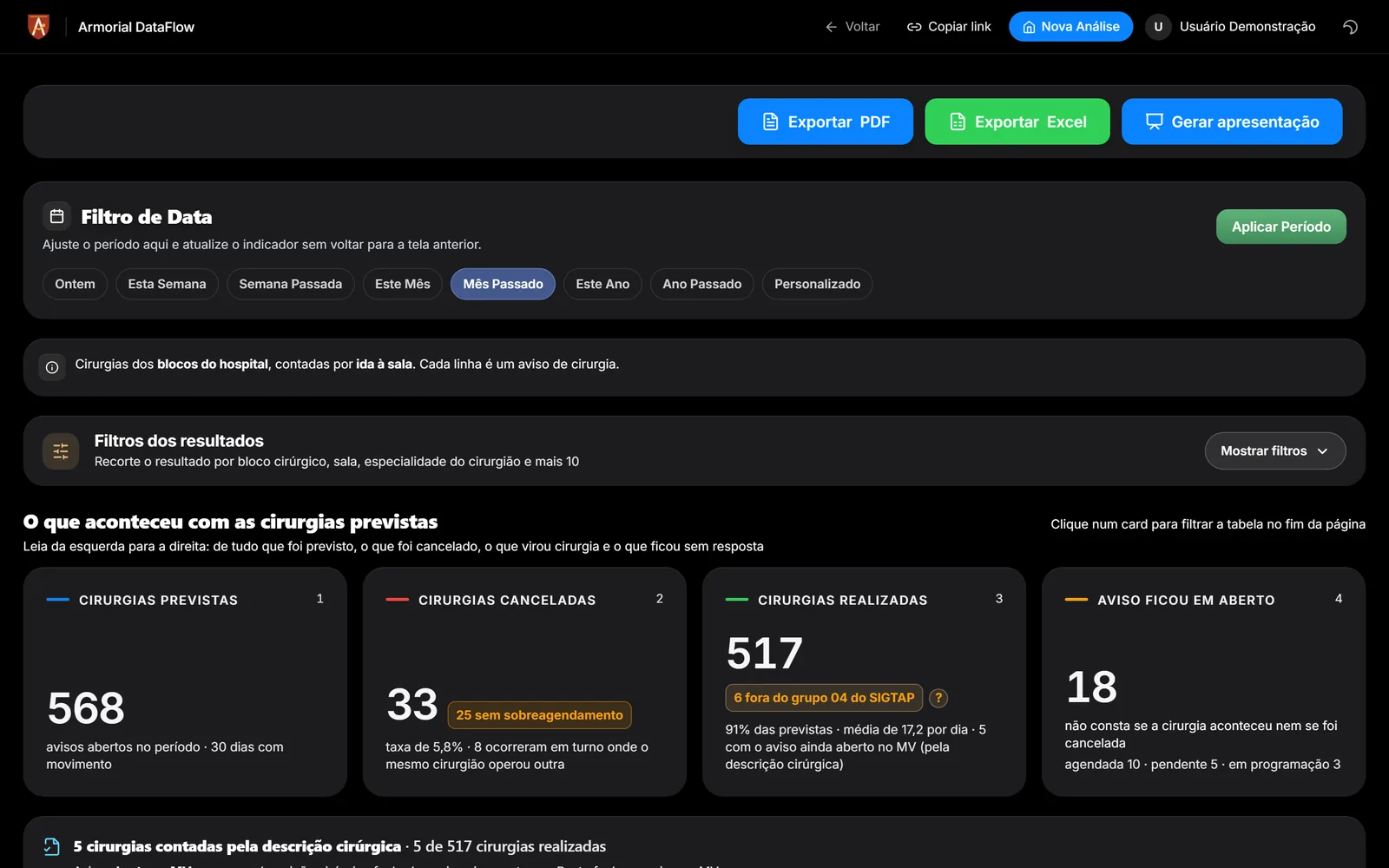Click 'agendada 10 · pendente 5' text
The width and height of the screenshot is (1389, 868).
1142,765
